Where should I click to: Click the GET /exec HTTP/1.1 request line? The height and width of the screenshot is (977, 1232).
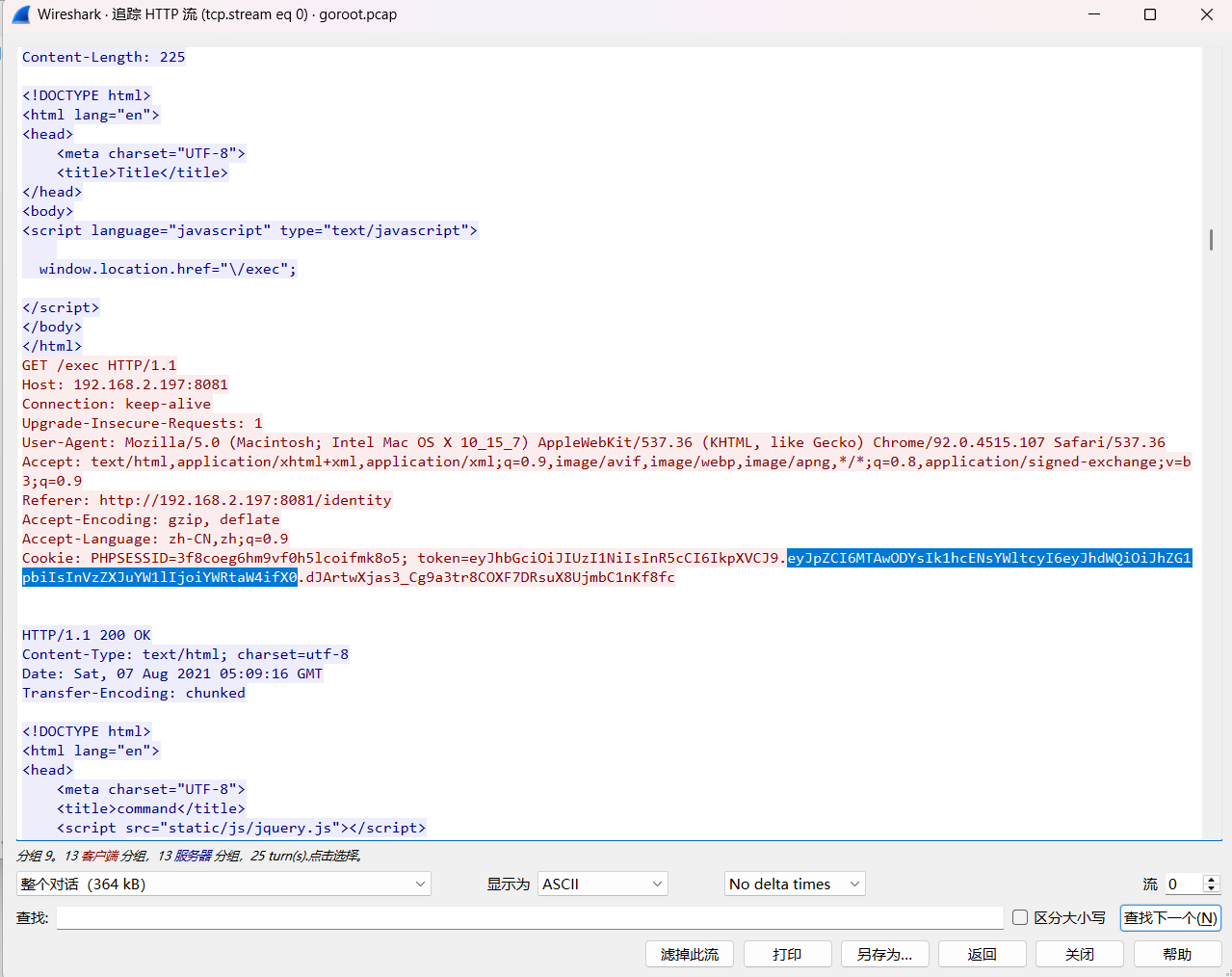[99, 365]
